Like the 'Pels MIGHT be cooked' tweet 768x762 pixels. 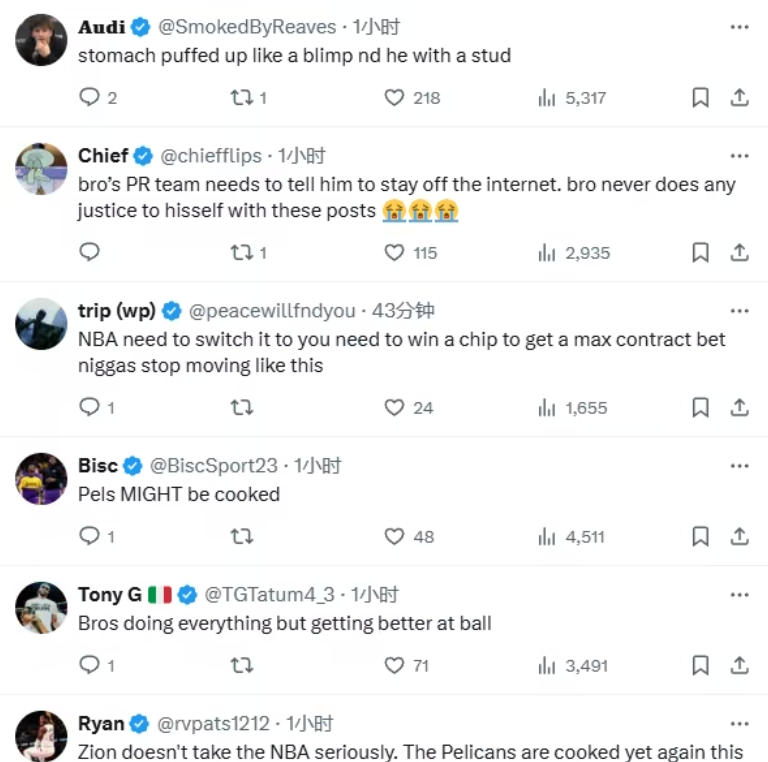[x=395, y=537]
